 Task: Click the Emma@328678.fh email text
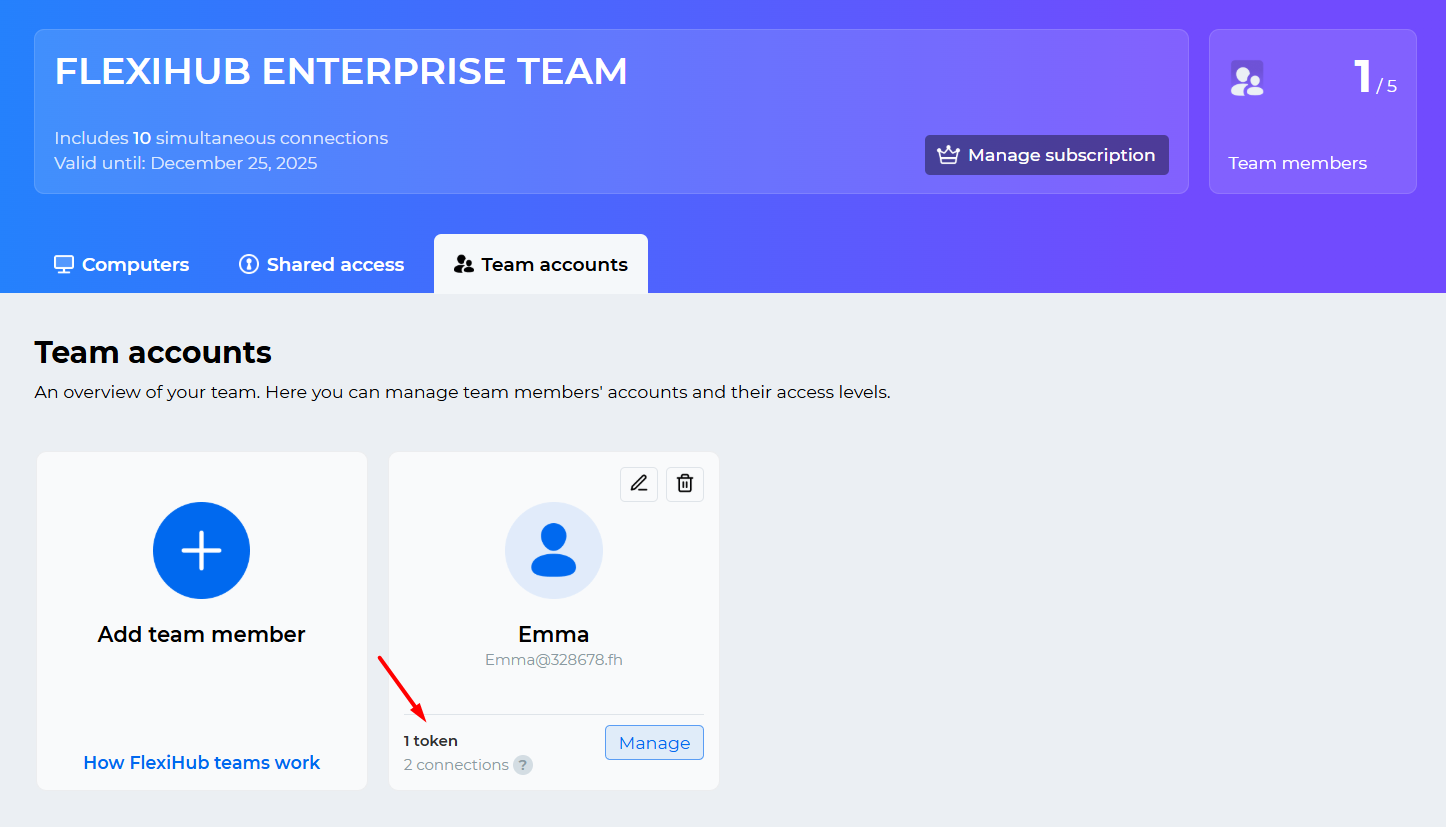pyautogui.click(x=554, y=660)
